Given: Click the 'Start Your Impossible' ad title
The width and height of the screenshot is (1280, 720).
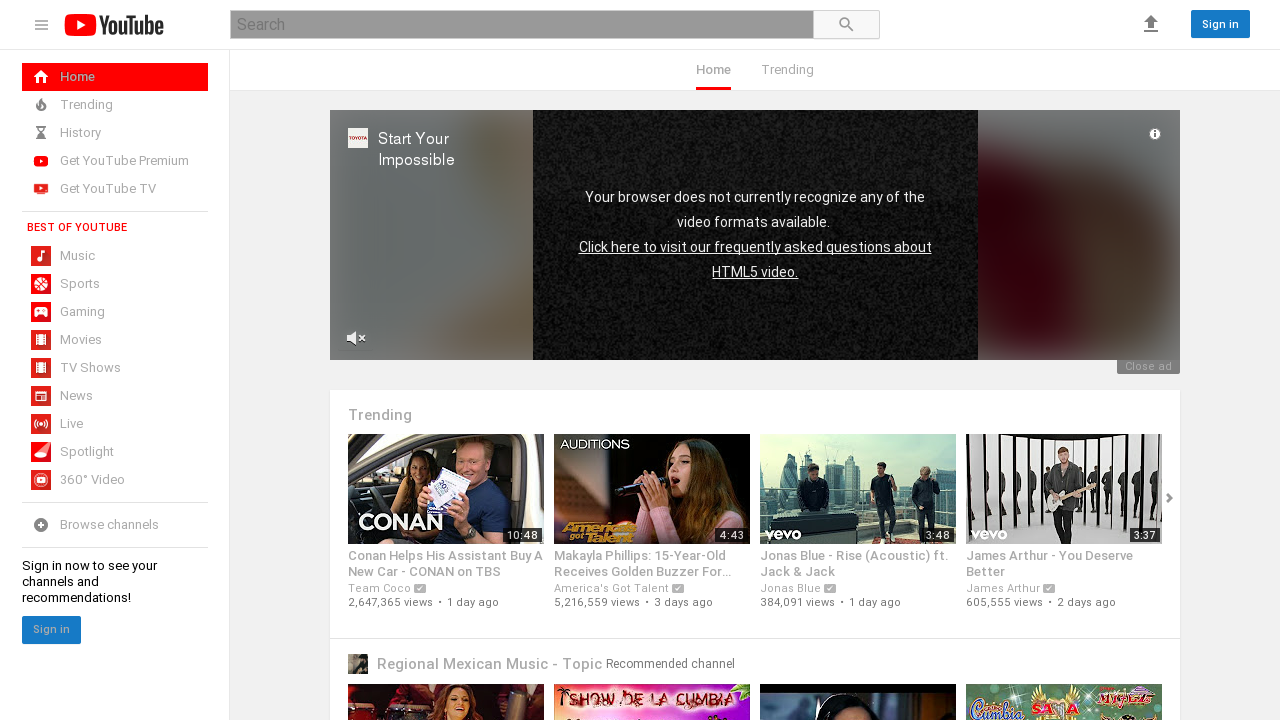Looking at the screenshot, I should point(416,149).
